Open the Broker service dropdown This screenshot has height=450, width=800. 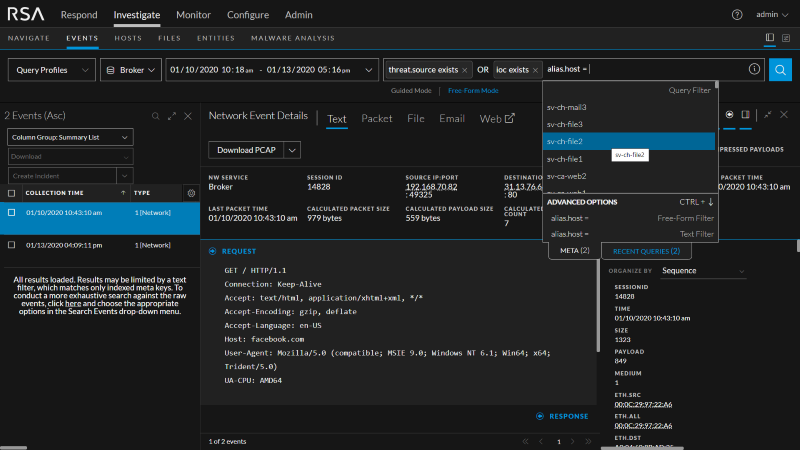pyautogui.click(x=131, y=70)
